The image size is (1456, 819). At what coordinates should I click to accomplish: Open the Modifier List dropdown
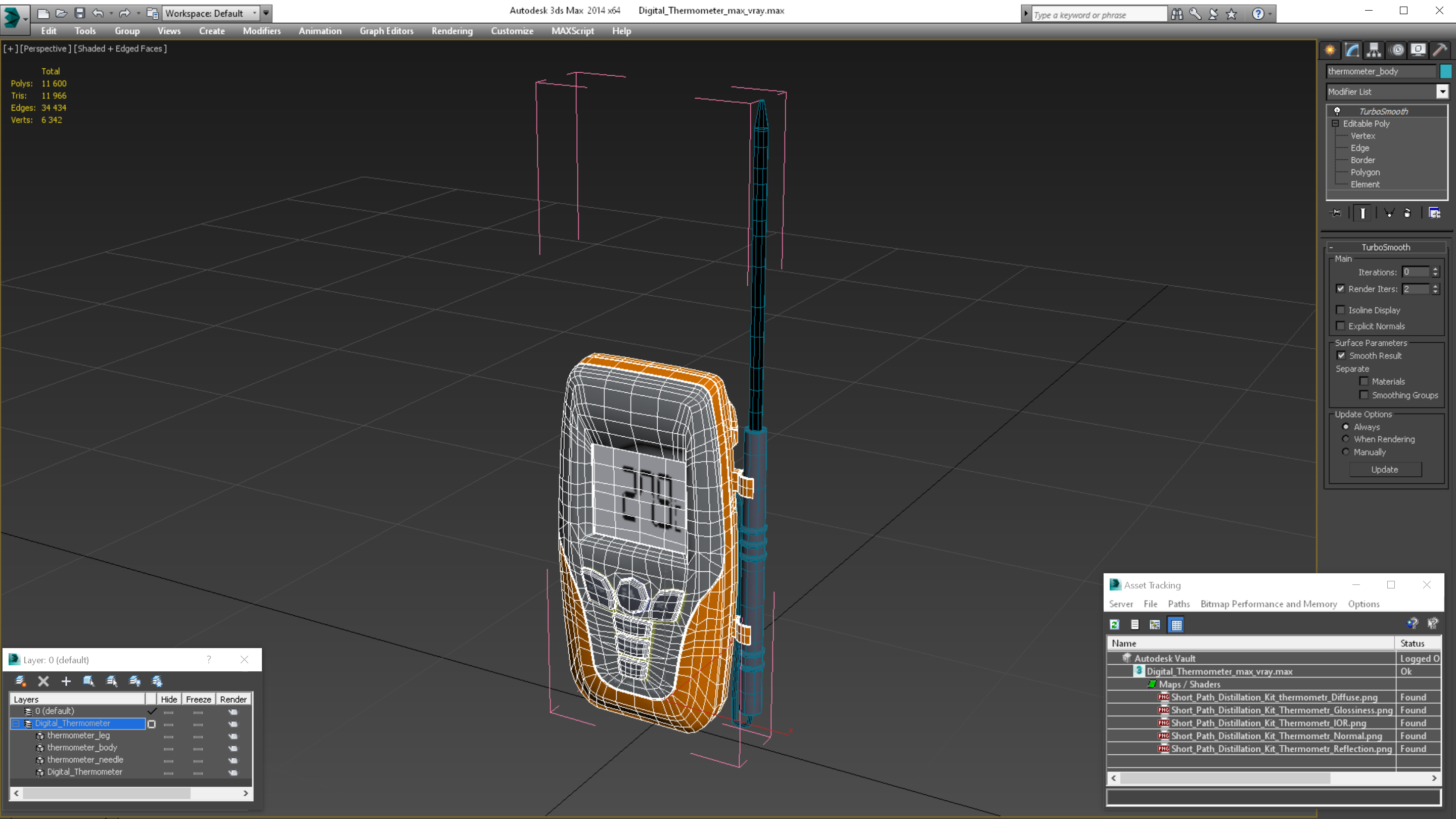[1442, 92]
